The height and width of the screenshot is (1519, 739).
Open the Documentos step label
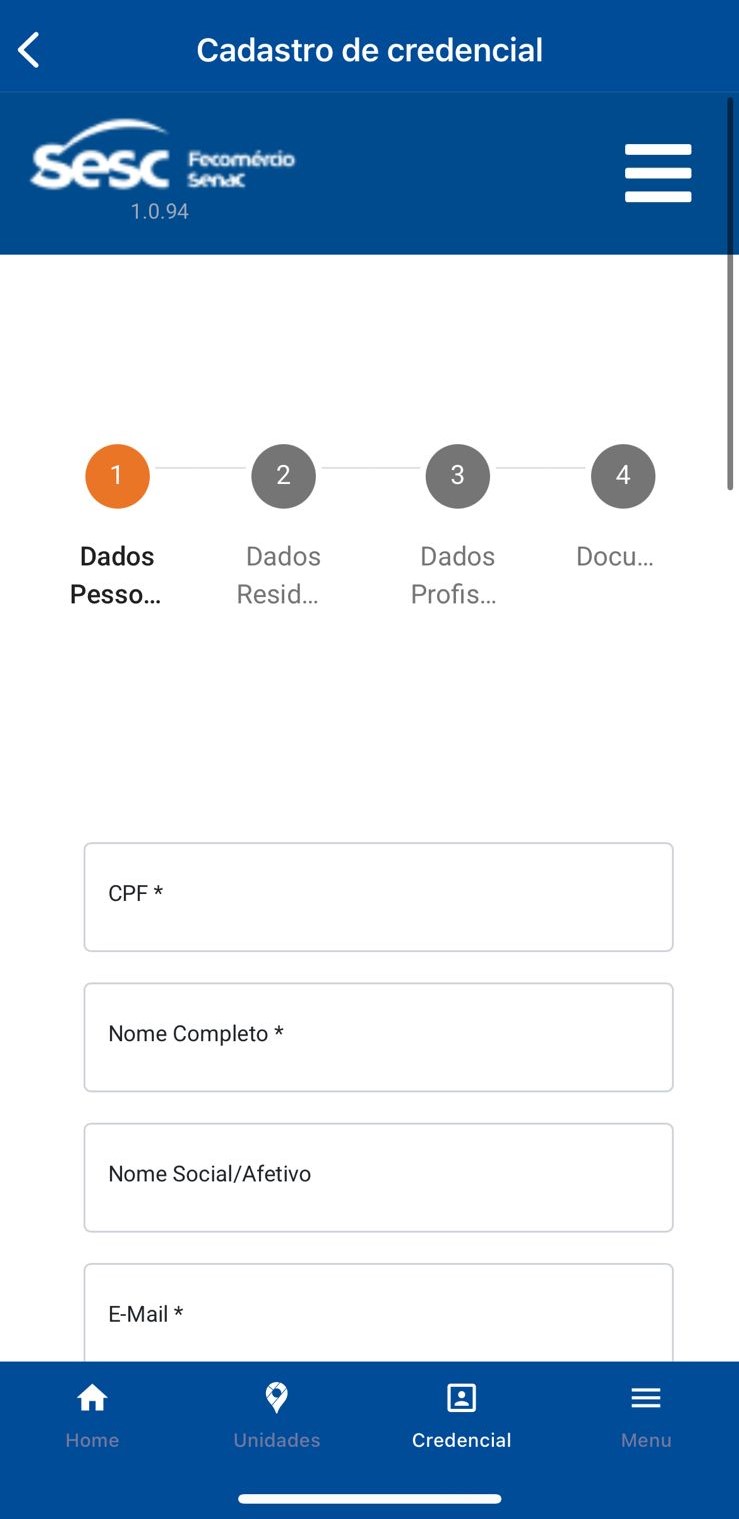(x=615, y=556)
